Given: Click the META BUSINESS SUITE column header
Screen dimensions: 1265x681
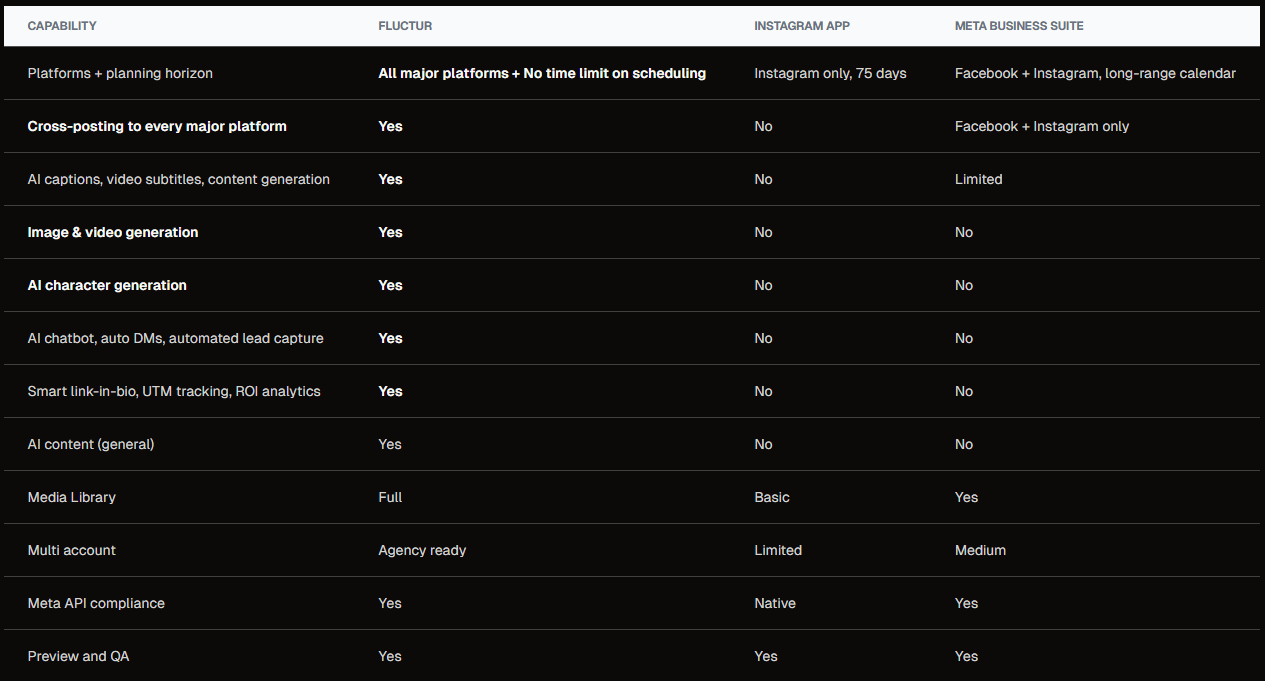Looking at the screenshot, I should [x=1019, y=26].
